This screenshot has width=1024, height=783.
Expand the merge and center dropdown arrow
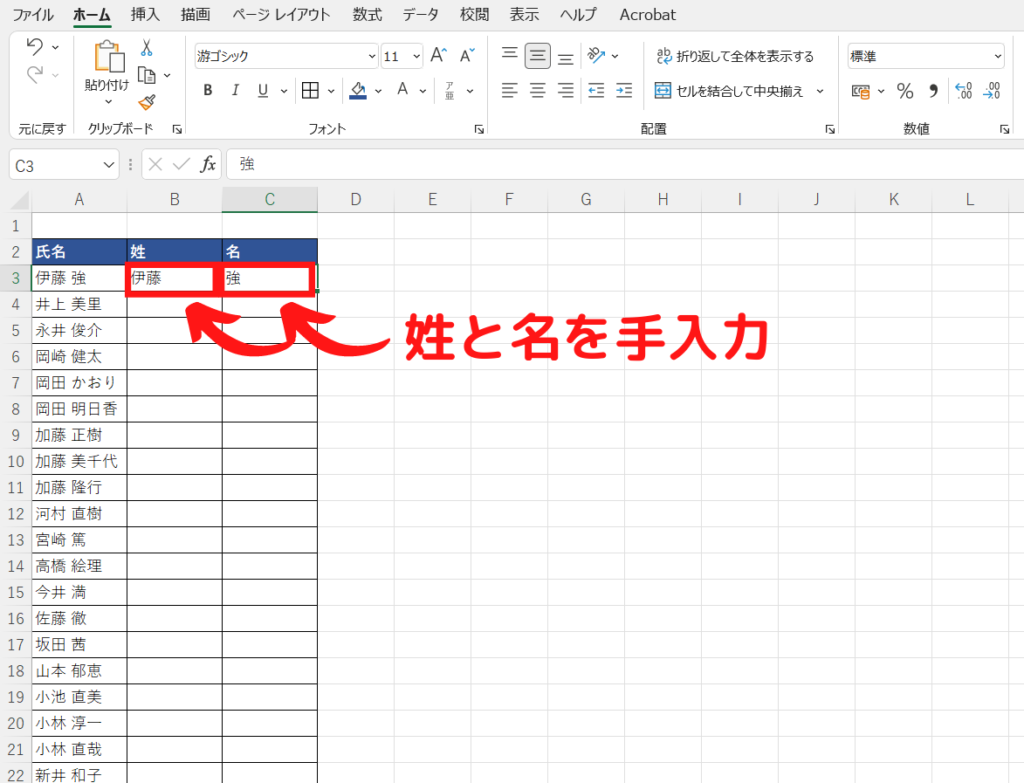(820, 91)
